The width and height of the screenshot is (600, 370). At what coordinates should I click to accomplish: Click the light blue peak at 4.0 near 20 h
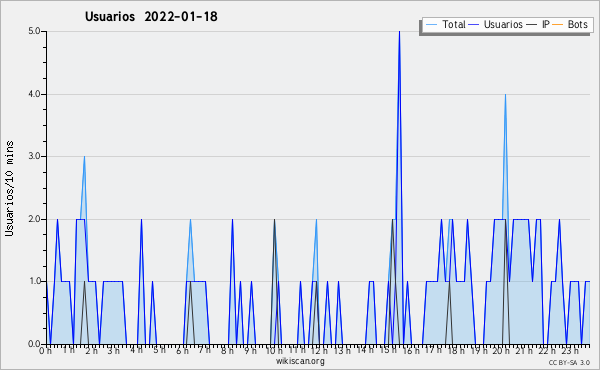[505, 95]
